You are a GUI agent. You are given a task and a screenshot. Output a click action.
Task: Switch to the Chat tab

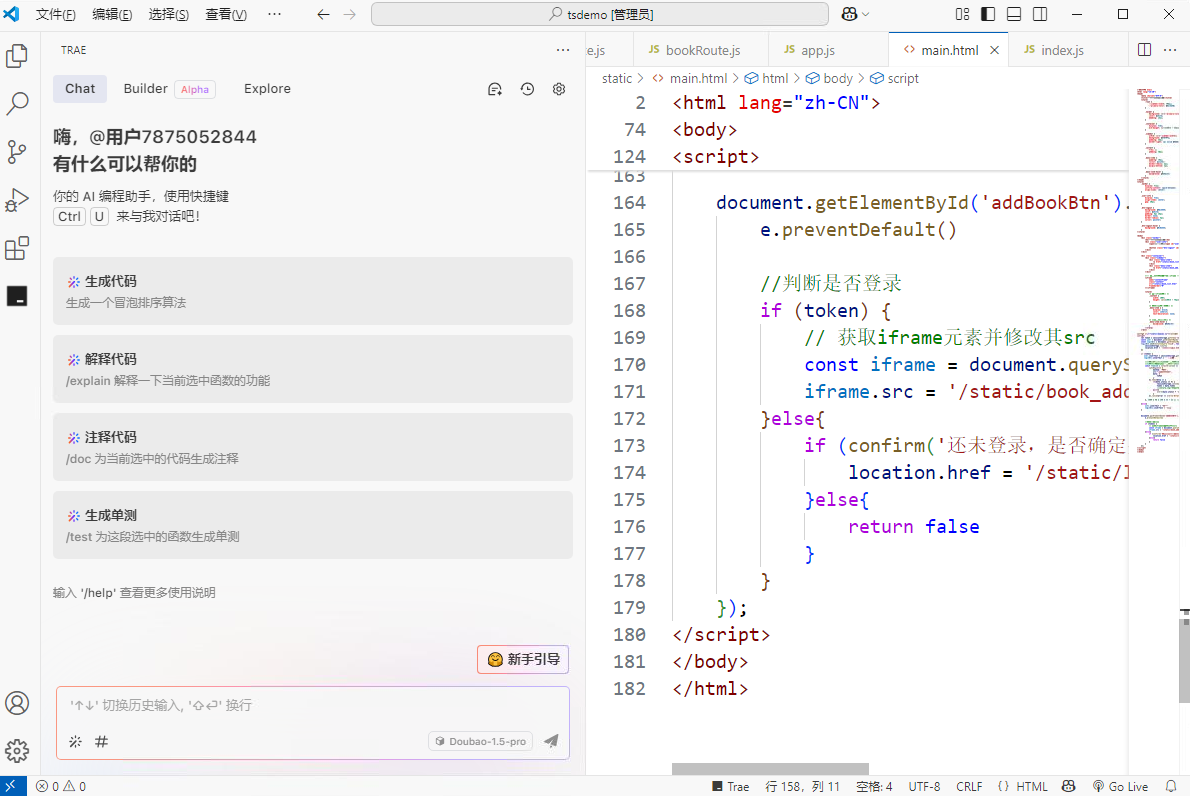click(80, 89)
